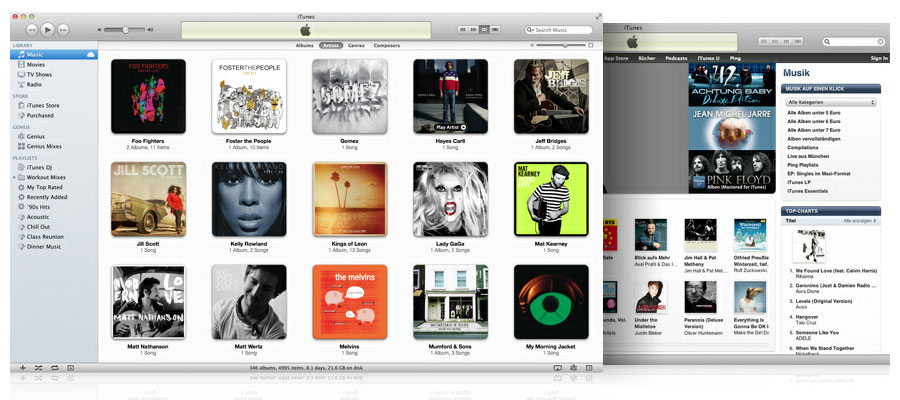Open Purchased list in sidebar
Image resolution: width=900 pixels, height=400 pixels.
(54, 115)
